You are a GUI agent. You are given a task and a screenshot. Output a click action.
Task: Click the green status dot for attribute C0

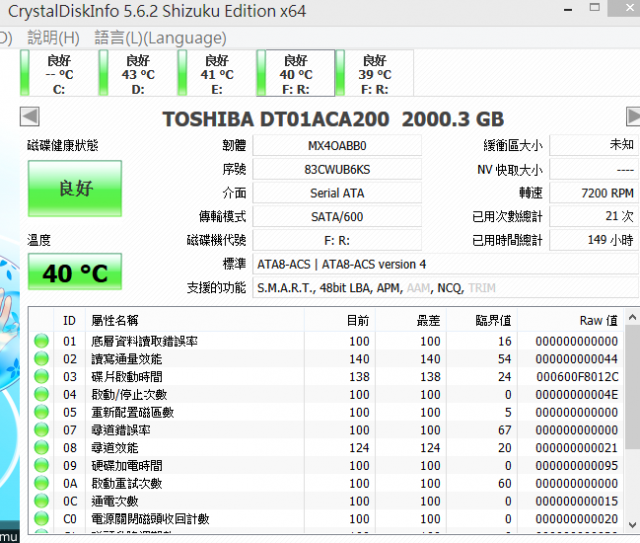[41, 519]
